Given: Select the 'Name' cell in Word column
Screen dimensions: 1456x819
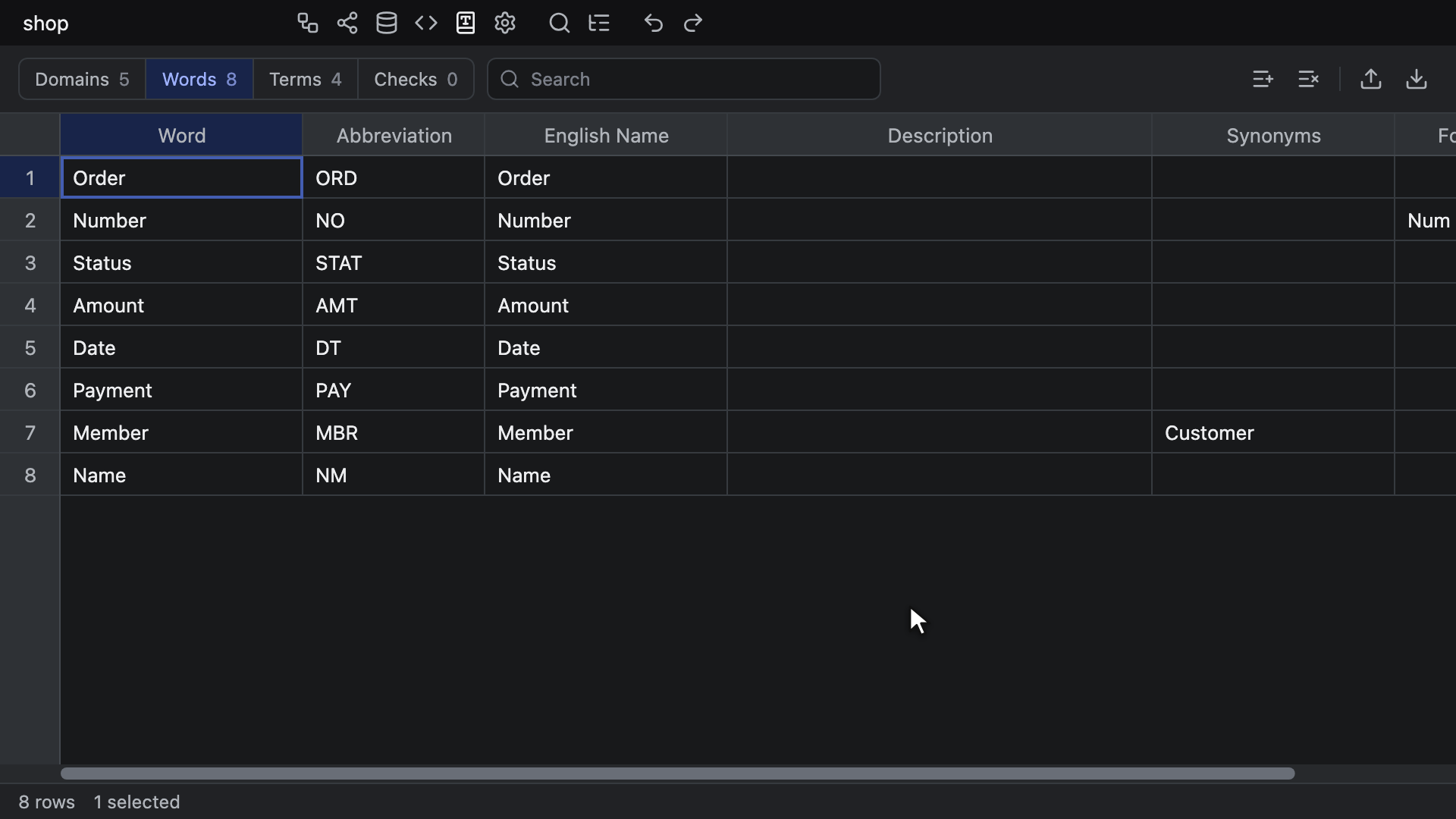Looking at the screenshot, I should click(x=181, y=475).
